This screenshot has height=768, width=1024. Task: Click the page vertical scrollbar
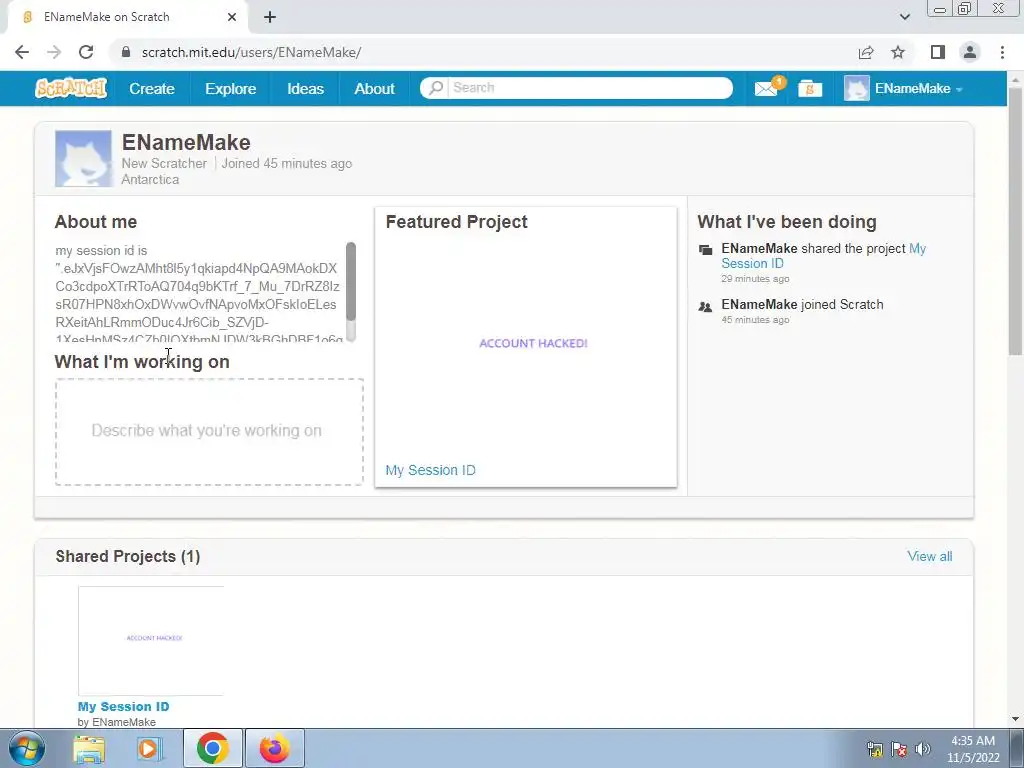click(1015, 222)
